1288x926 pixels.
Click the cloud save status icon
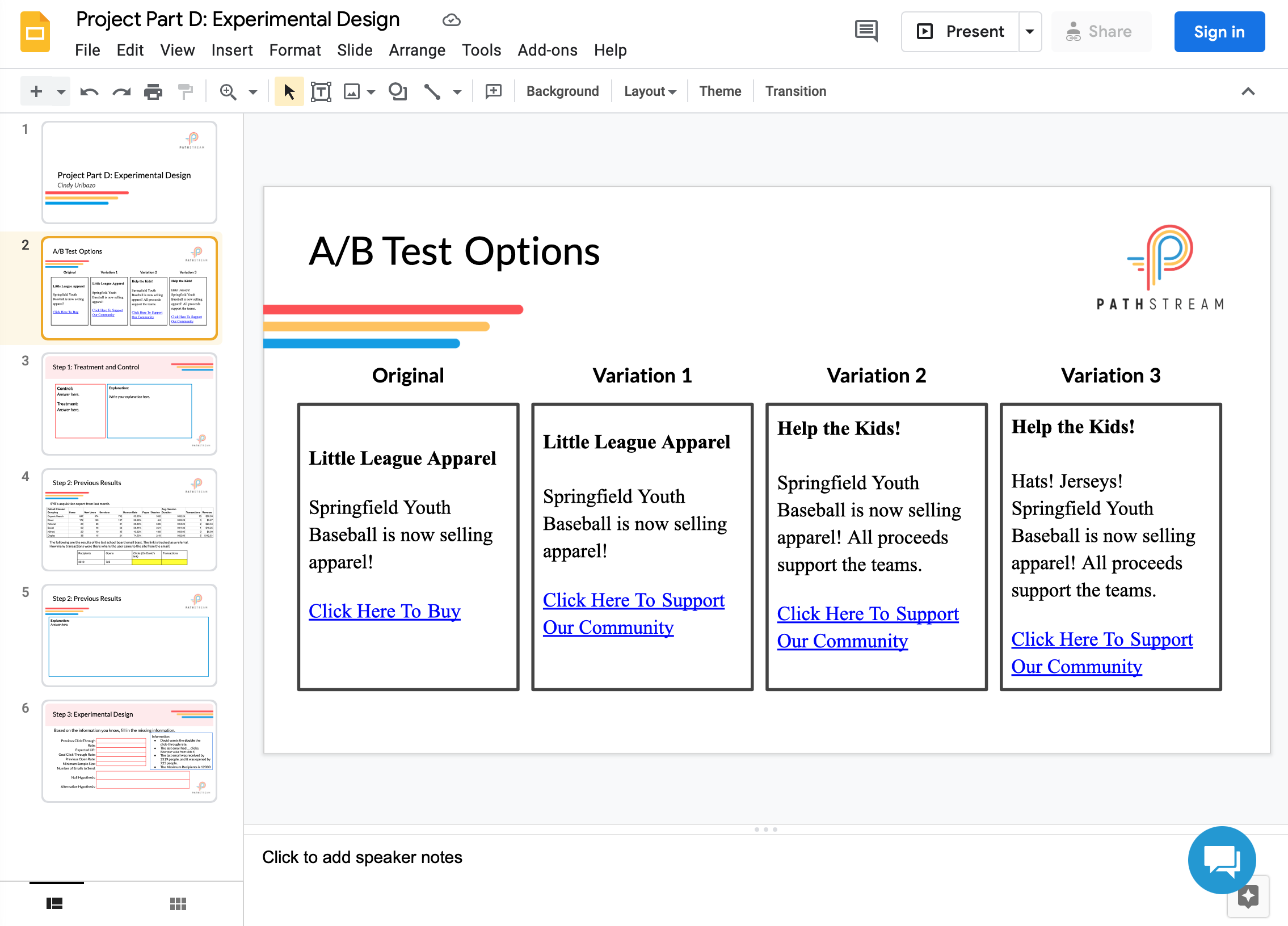click(451, 20)
